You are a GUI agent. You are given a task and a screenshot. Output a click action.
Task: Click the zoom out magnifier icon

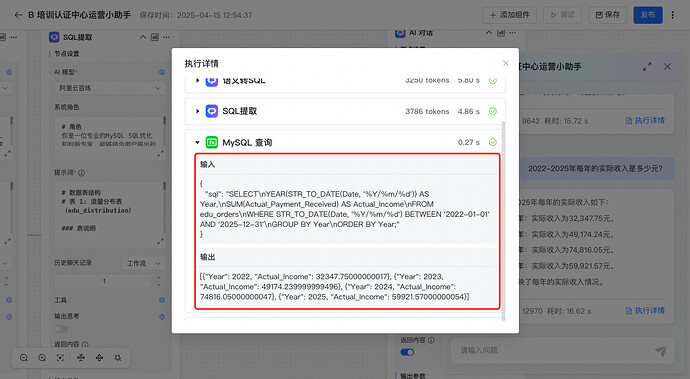tap(24, 358)
